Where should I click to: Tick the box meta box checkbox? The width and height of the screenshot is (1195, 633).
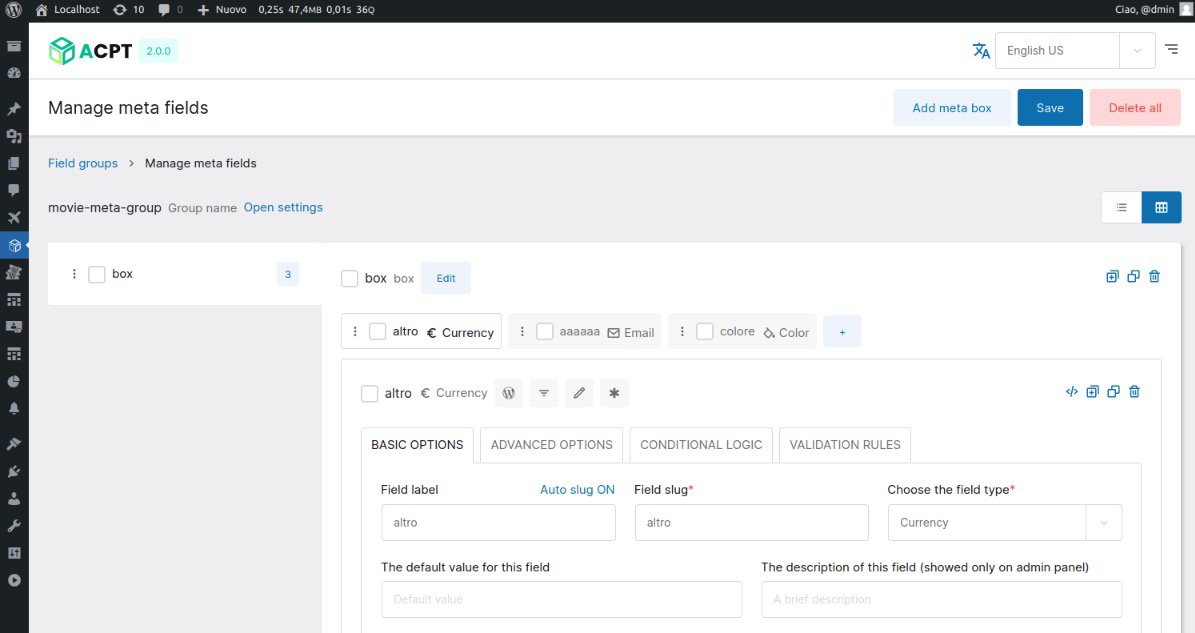[348, 278]
